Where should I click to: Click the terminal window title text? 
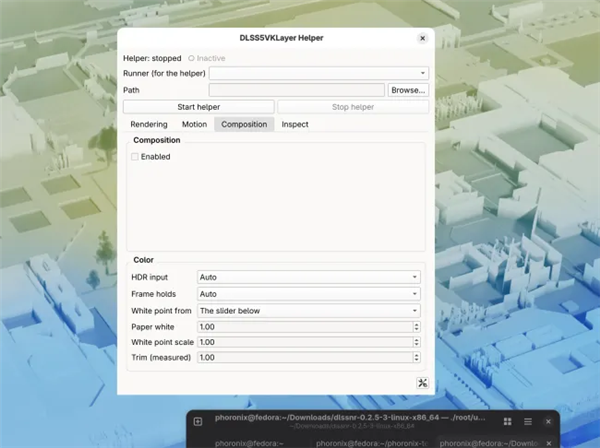coord(350,418)
